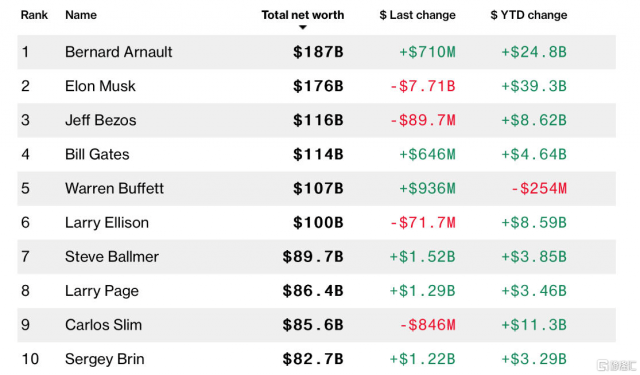Viewport: 640px width, 375px height.
Task: Click the Name column header
Action: [81, 15]
